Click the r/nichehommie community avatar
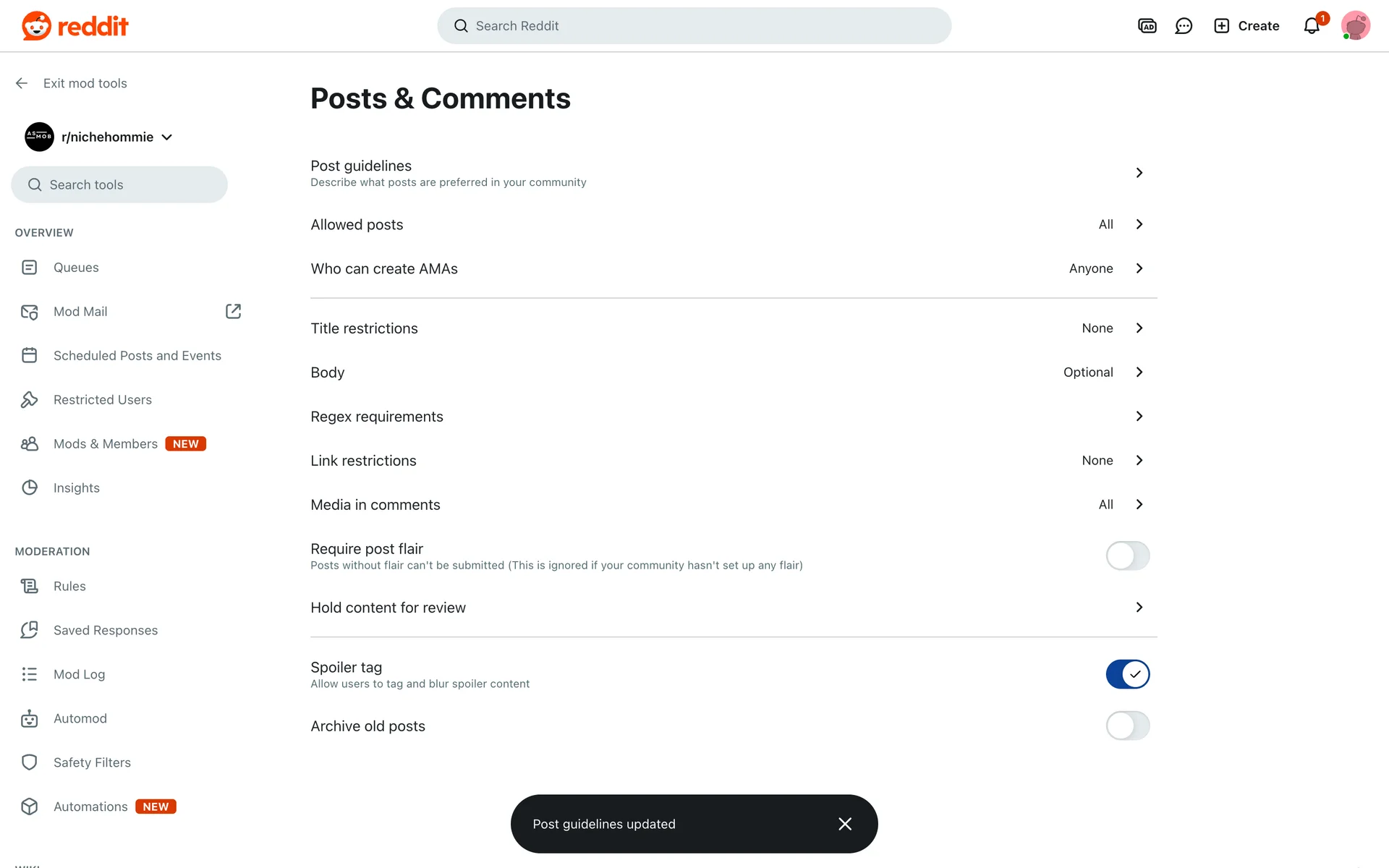Screen dimensions: 1389x868 pyautogui.click(x=39, y=137)
